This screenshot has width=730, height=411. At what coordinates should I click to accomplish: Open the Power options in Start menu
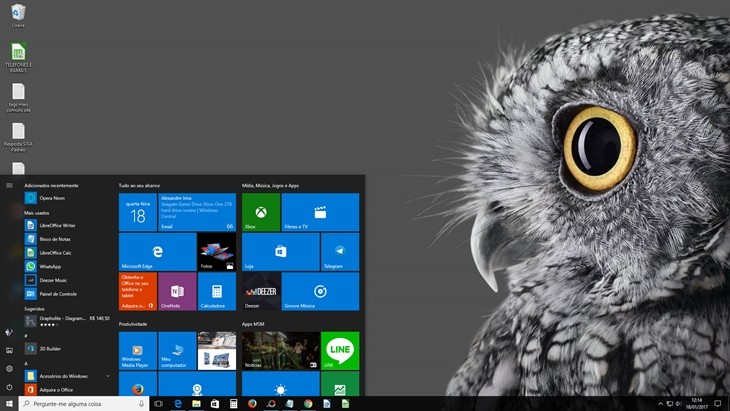pos(9,387)
